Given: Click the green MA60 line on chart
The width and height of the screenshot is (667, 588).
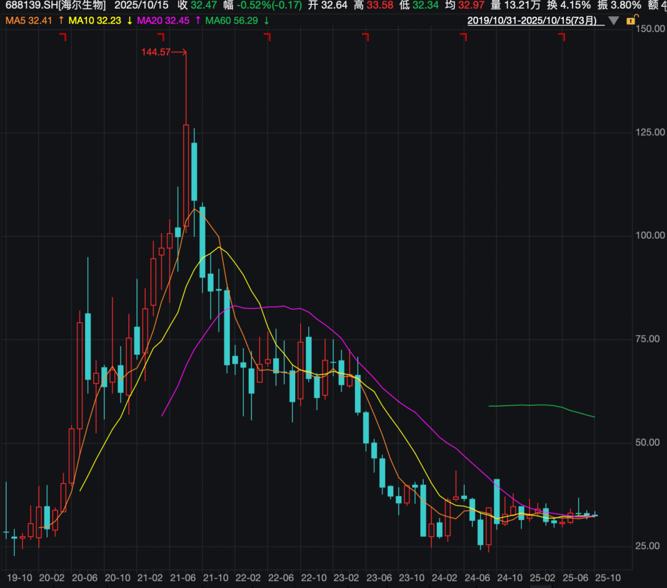Looking at the screenshot, I should pos(540,406).
